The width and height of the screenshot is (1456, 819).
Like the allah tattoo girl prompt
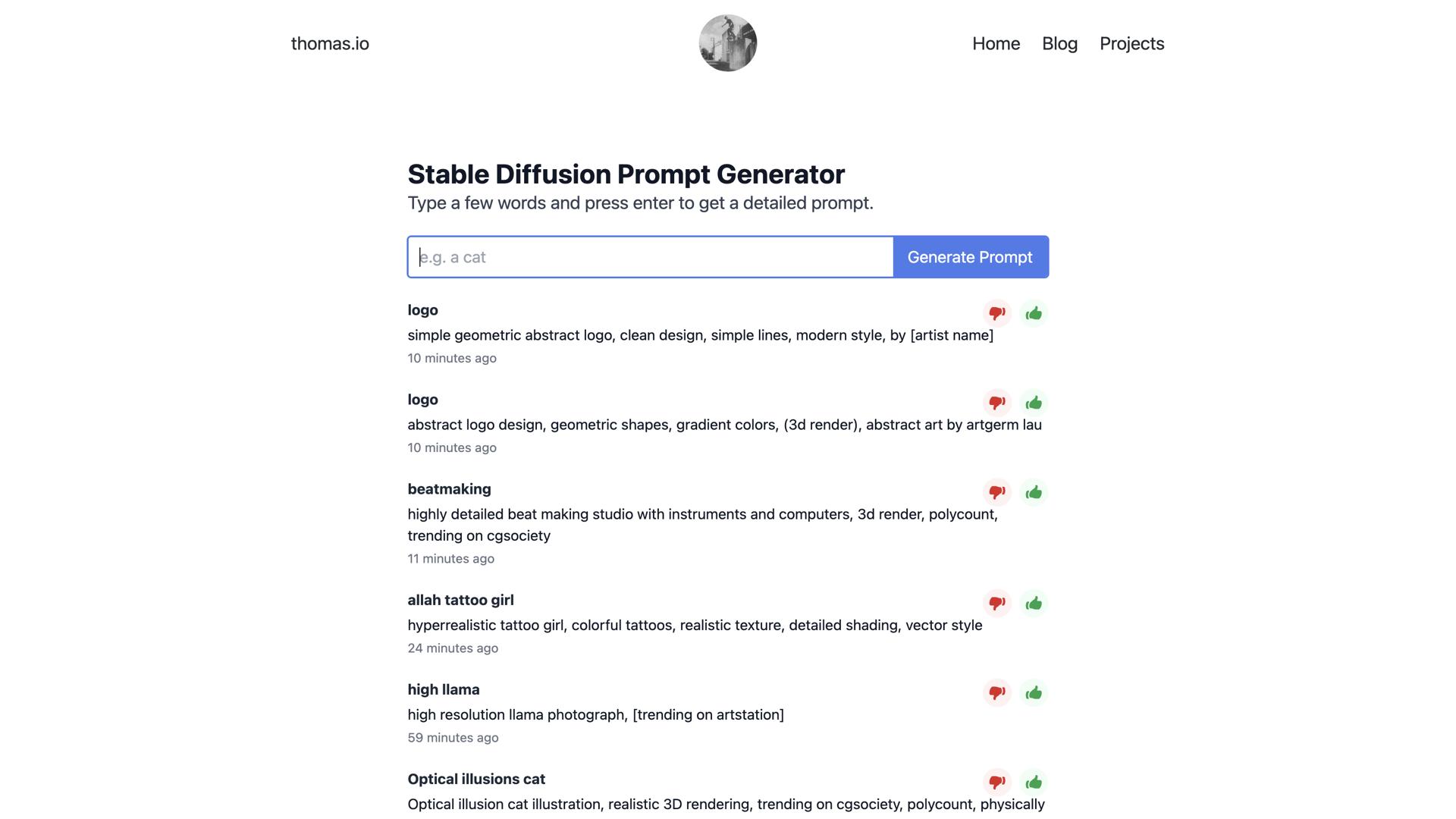[1034, 603]
